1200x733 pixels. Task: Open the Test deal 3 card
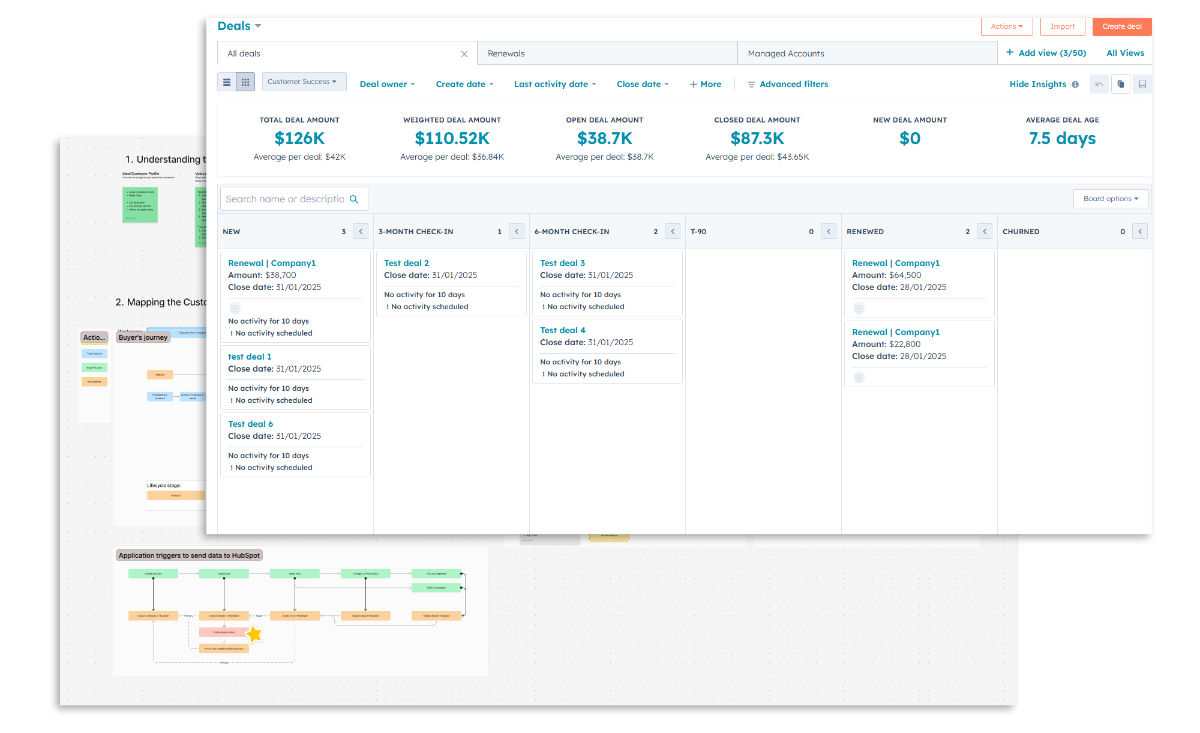(x=562, y=263)
